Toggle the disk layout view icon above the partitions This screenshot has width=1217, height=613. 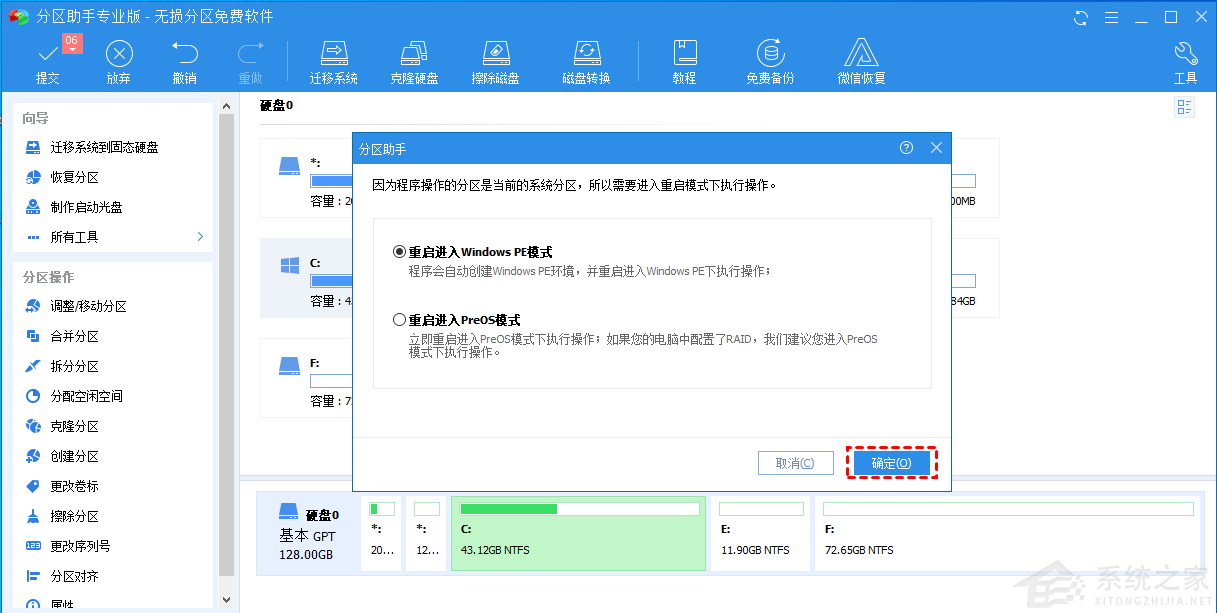pyautogui.click(x=1184, y=106)
